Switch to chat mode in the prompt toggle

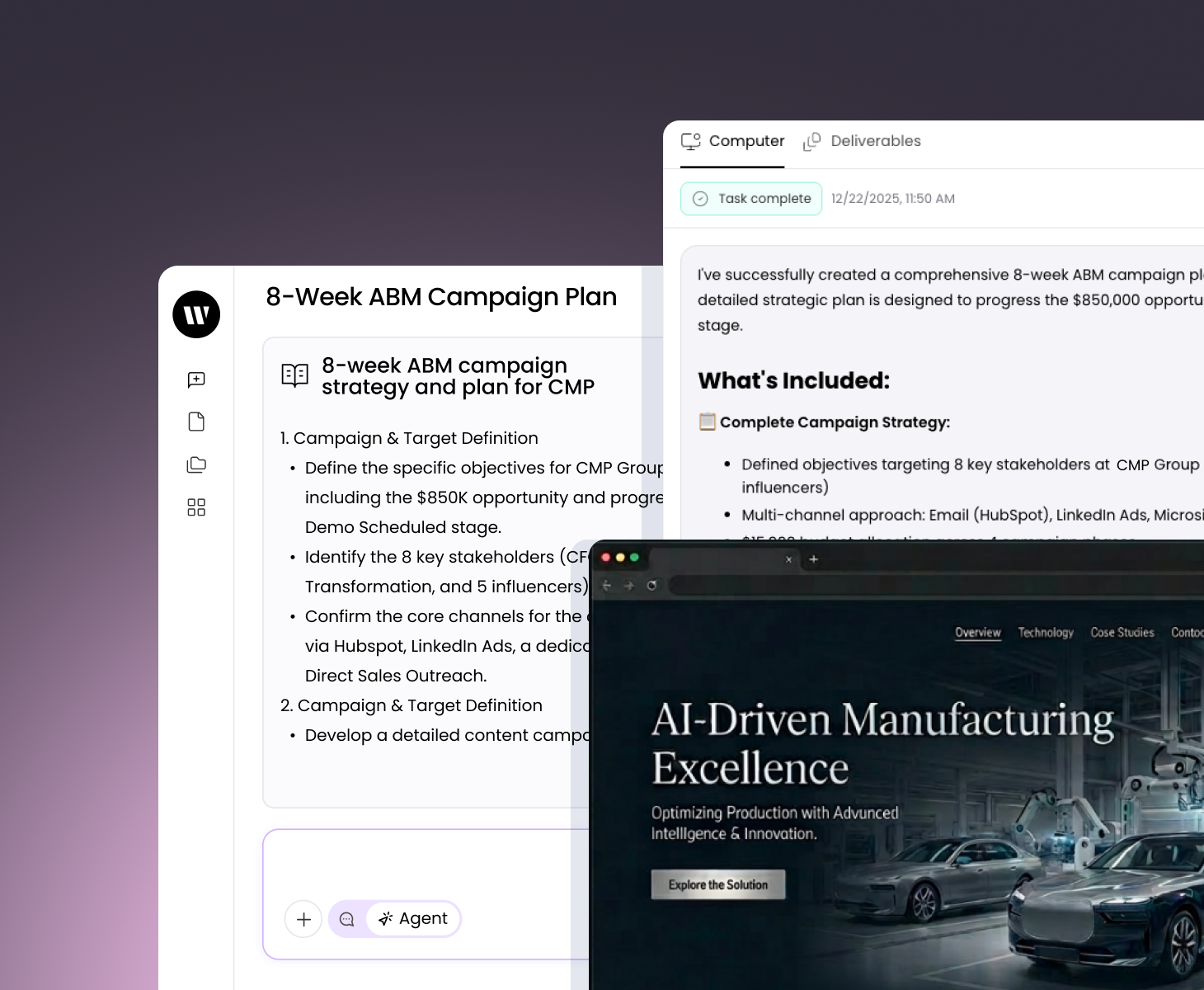pyautogui.click(x=347, y=919)
